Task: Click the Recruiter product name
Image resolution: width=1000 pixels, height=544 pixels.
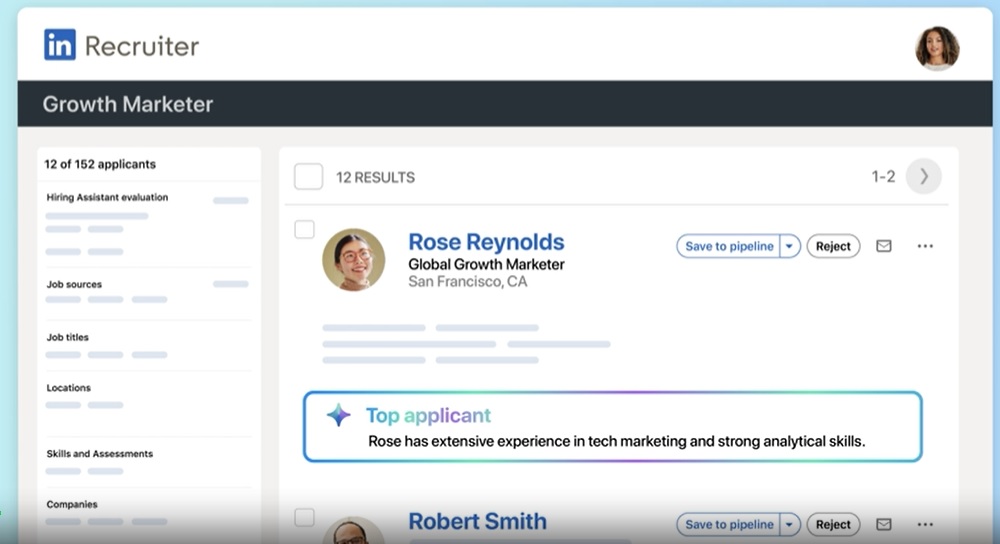Action: [x=142, y=46]
